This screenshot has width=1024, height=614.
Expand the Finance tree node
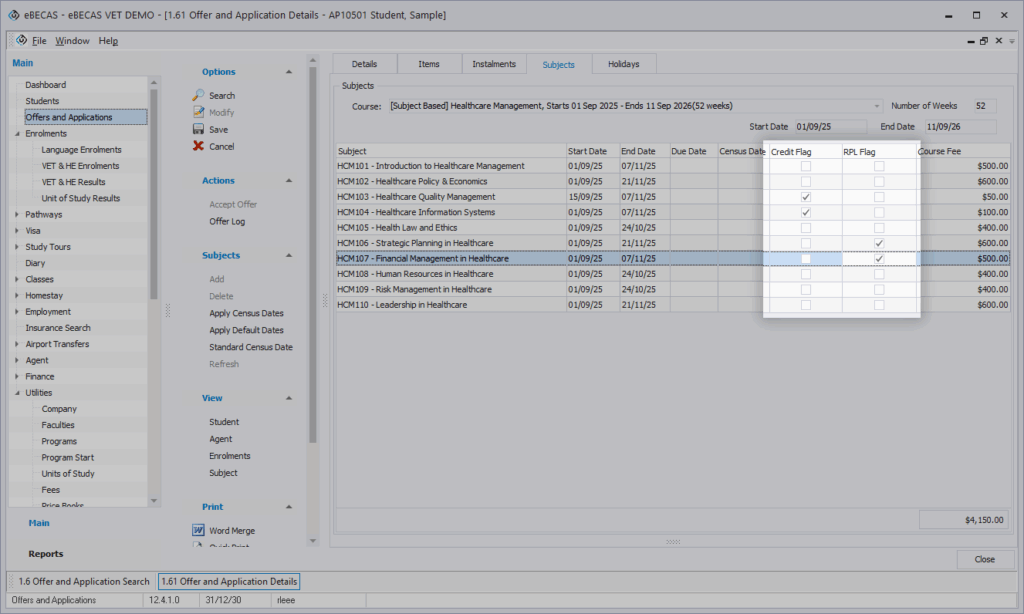click(x=18, y=376)
